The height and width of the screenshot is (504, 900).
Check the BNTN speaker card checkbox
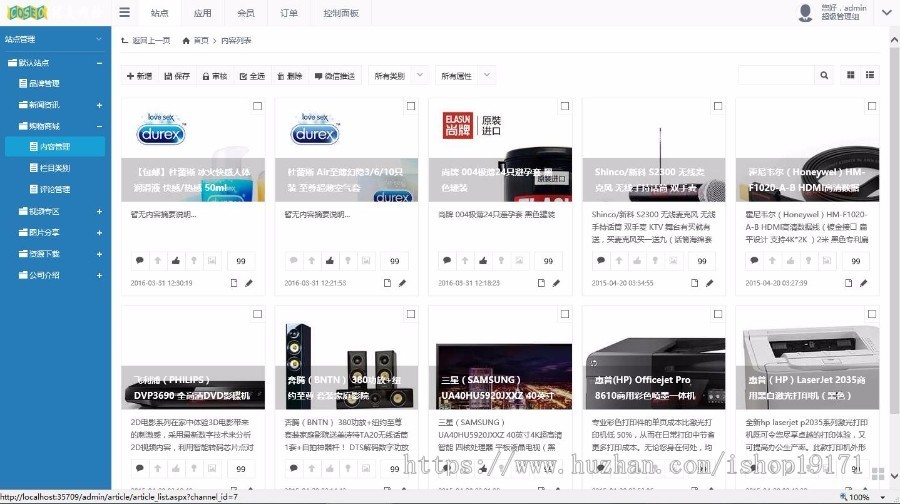[411, 314]
